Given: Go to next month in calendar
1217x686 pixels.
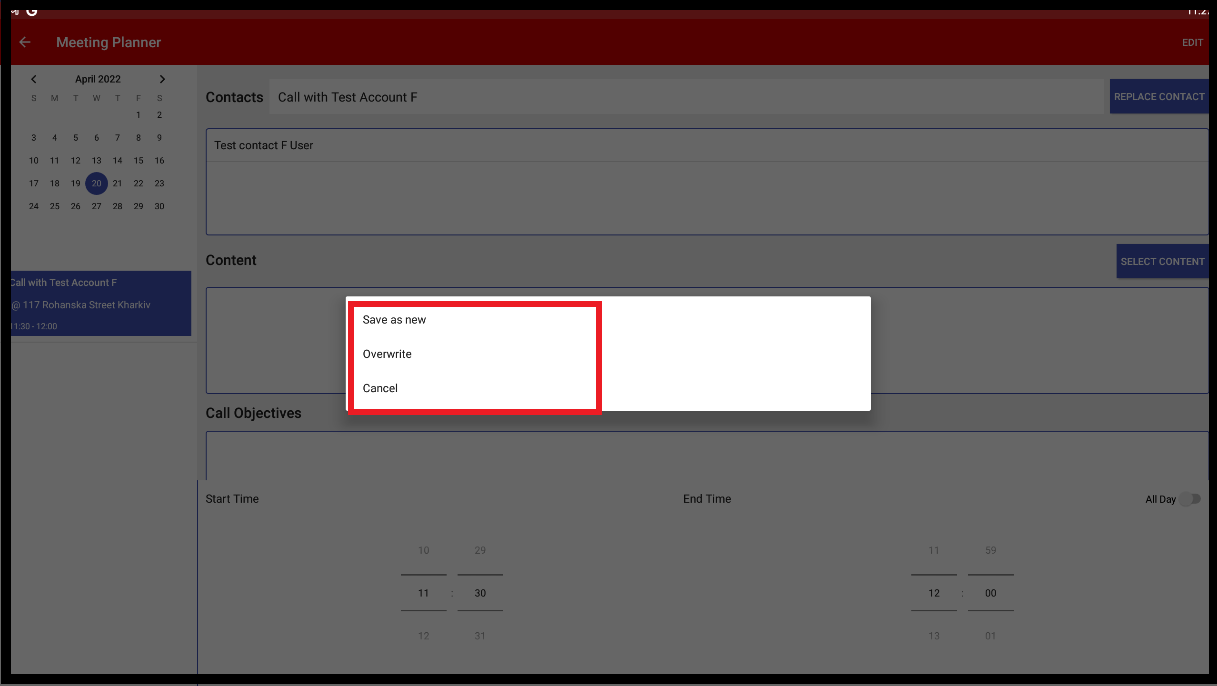Looking at the screenshot, I should tap(162, 79).
